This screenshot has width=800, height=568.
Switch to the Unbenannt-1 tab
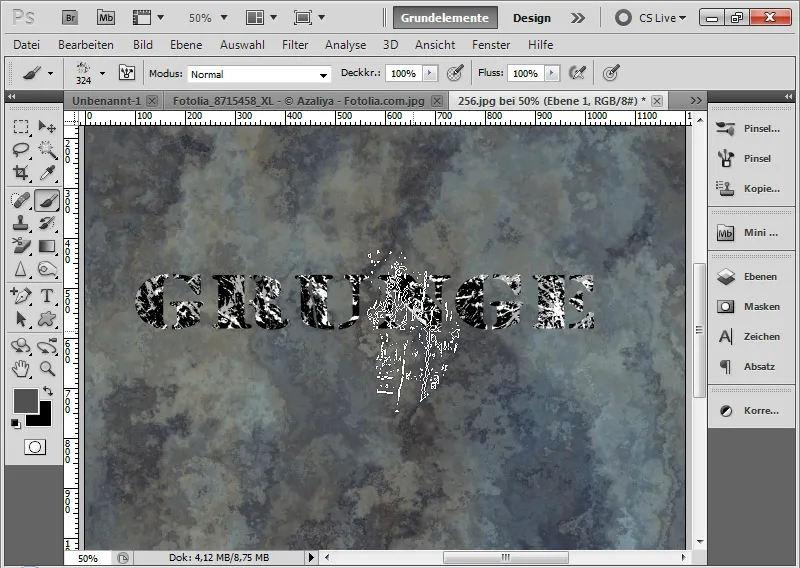pos(106,101)
